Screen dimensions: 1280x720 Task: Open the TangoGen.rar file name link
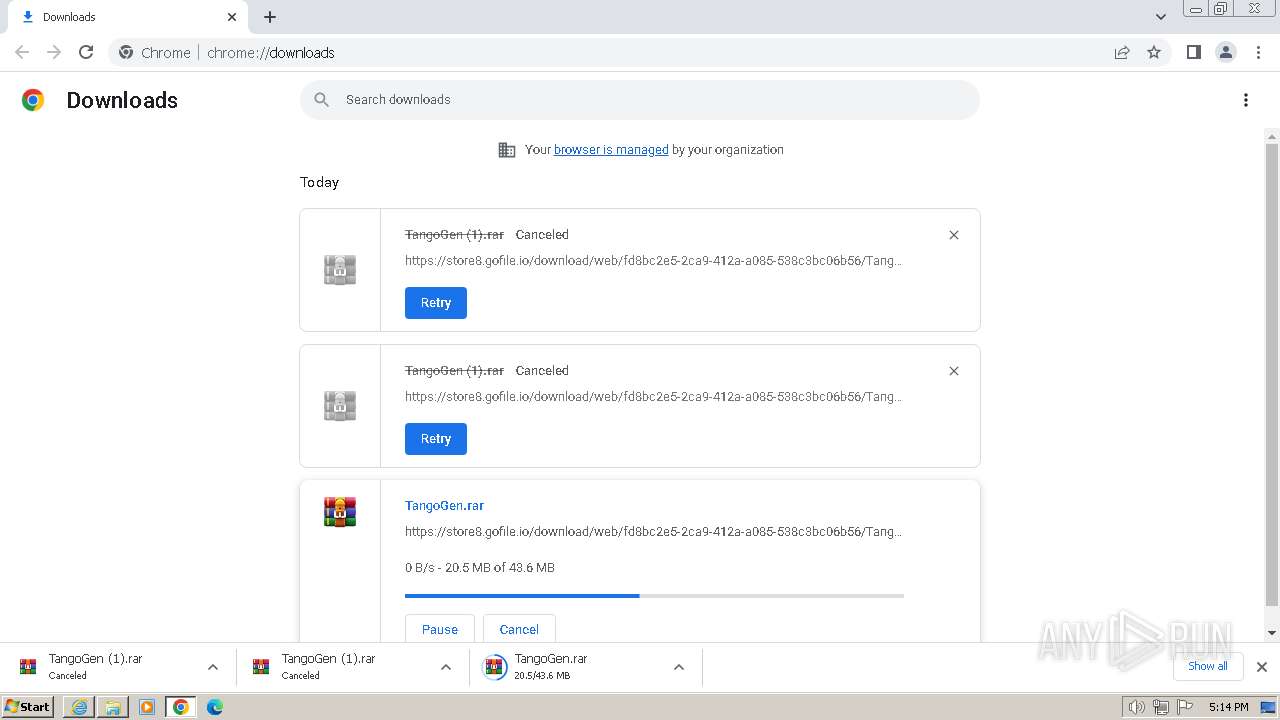[444, 506]
